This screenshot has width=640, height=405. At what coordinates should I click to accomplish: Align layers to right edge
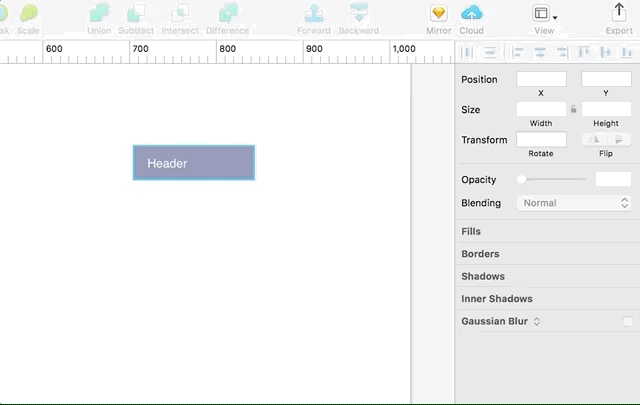click(562, 52)
